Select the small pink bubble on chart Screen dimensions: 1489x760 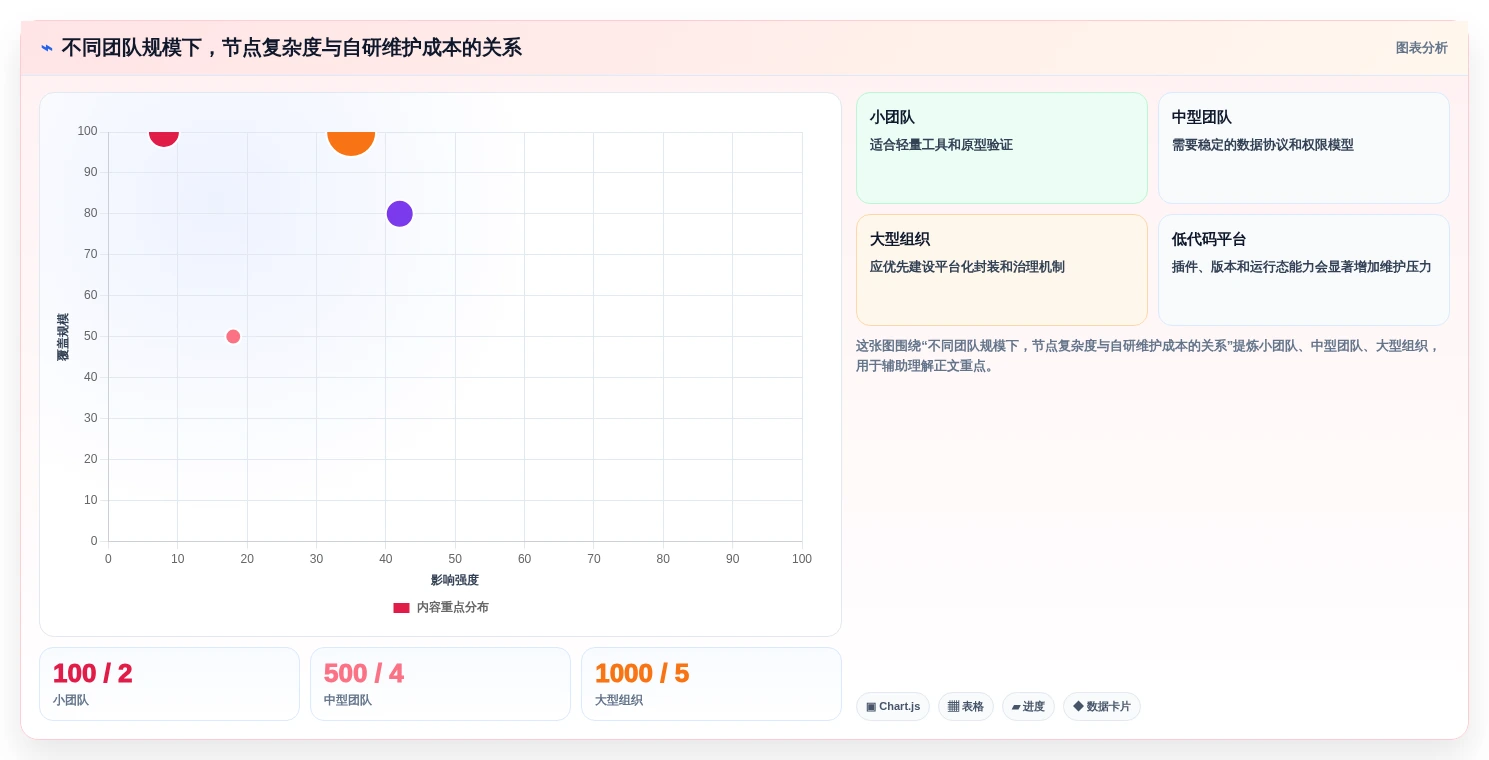pos(233,337)
